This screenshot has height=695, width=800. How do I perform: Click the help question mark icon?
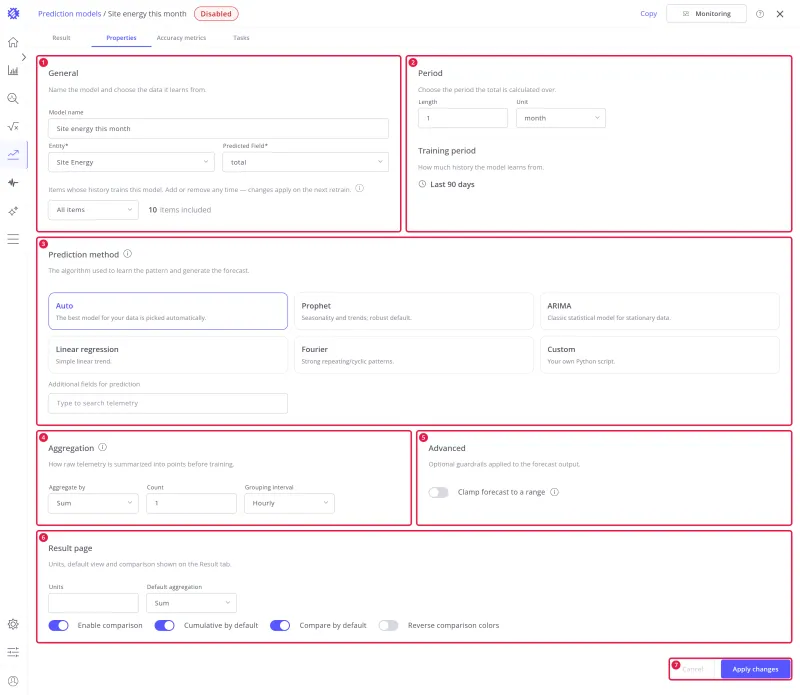pos(760,14)
